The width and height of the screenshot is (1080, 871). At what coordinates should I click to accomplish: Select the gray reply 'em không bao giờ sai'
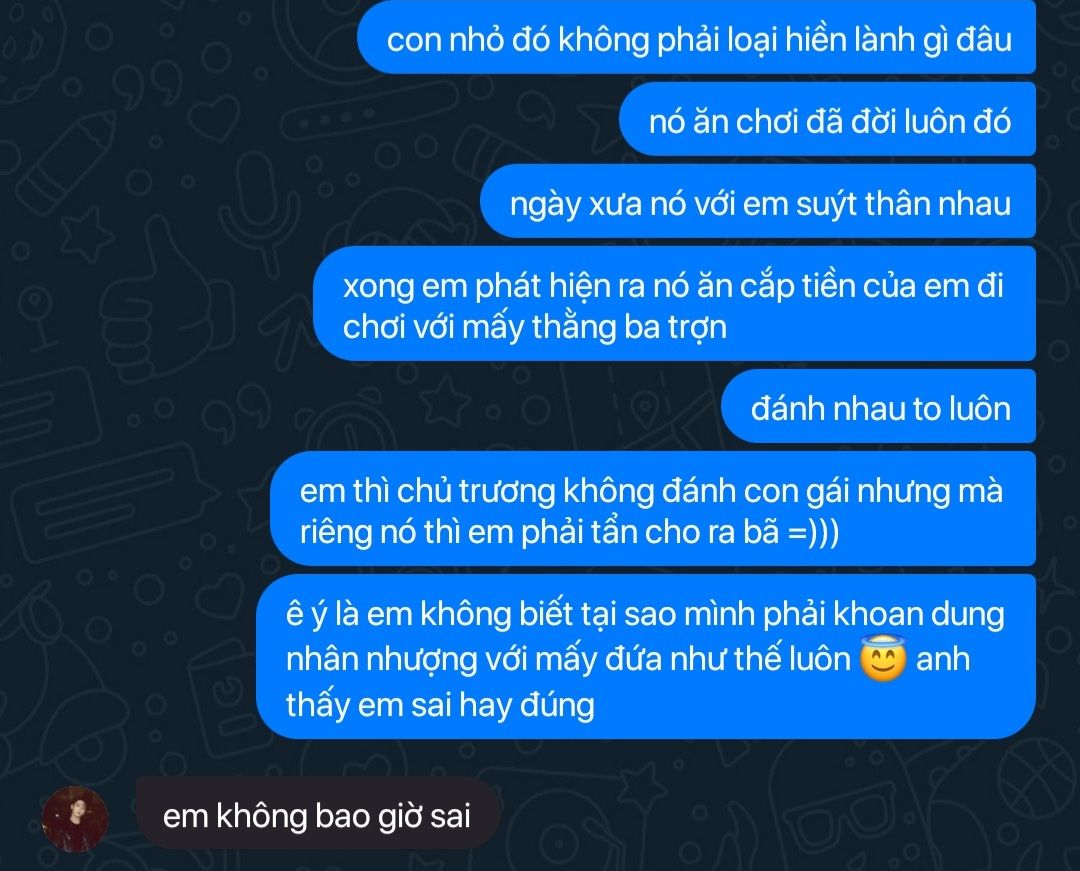318,816
